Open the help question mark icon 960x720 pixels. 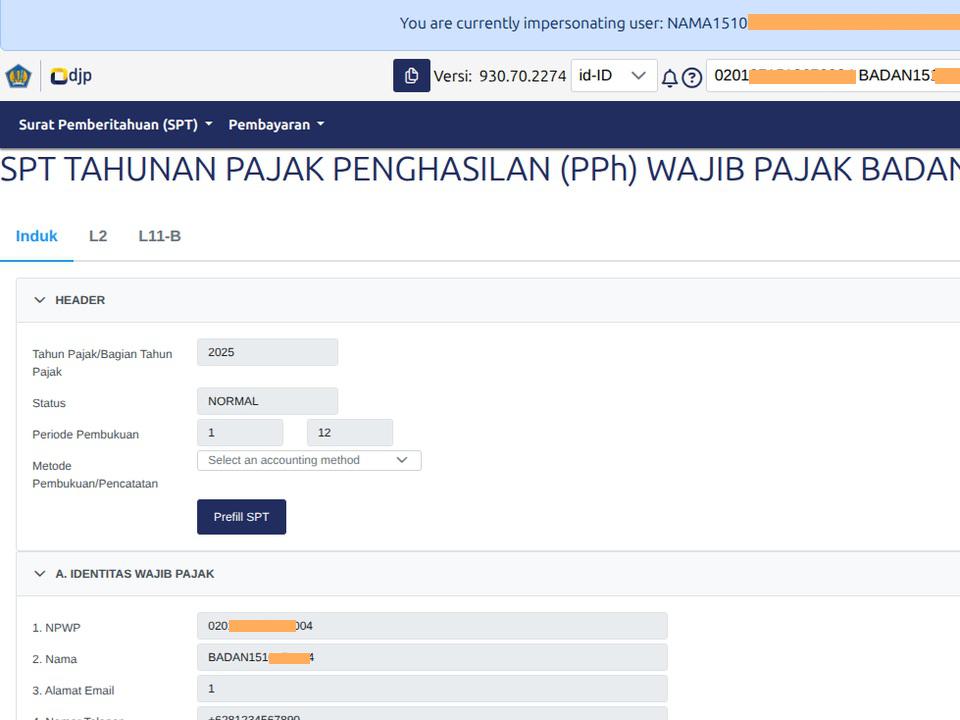point(692,78)
